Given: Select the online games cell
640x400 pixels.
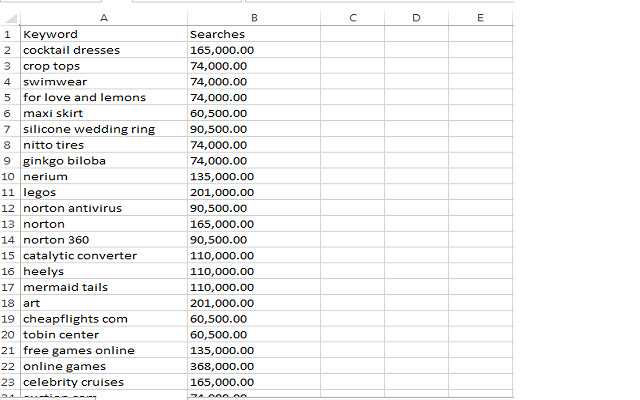Looking at the screenshot, I should (104, 366).
